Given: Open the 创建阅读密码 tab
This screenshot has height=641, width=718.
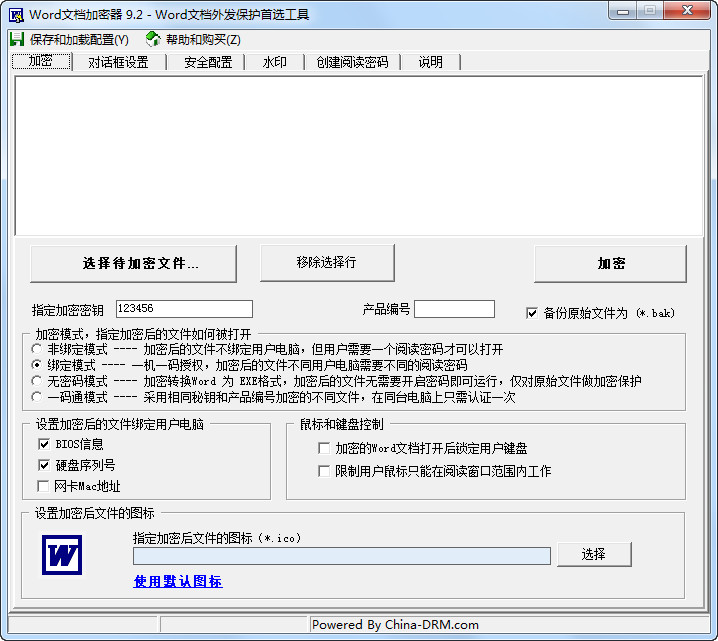Looking at the screenshot, I should click(352, 62).
